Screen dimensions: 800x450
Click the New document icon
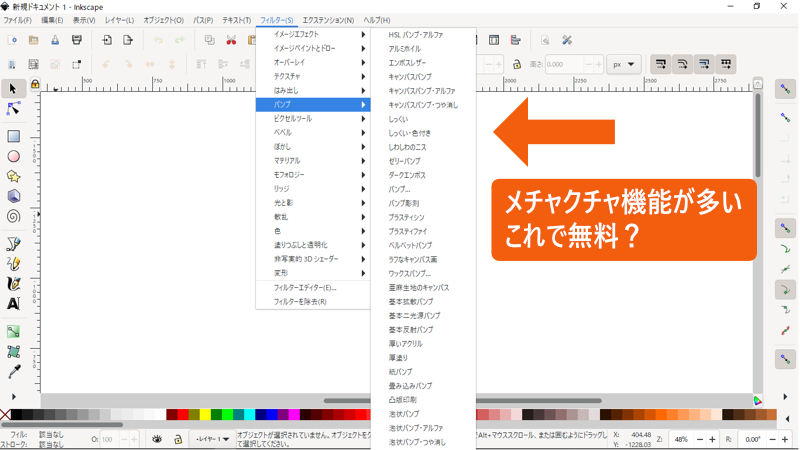(12, 40)
